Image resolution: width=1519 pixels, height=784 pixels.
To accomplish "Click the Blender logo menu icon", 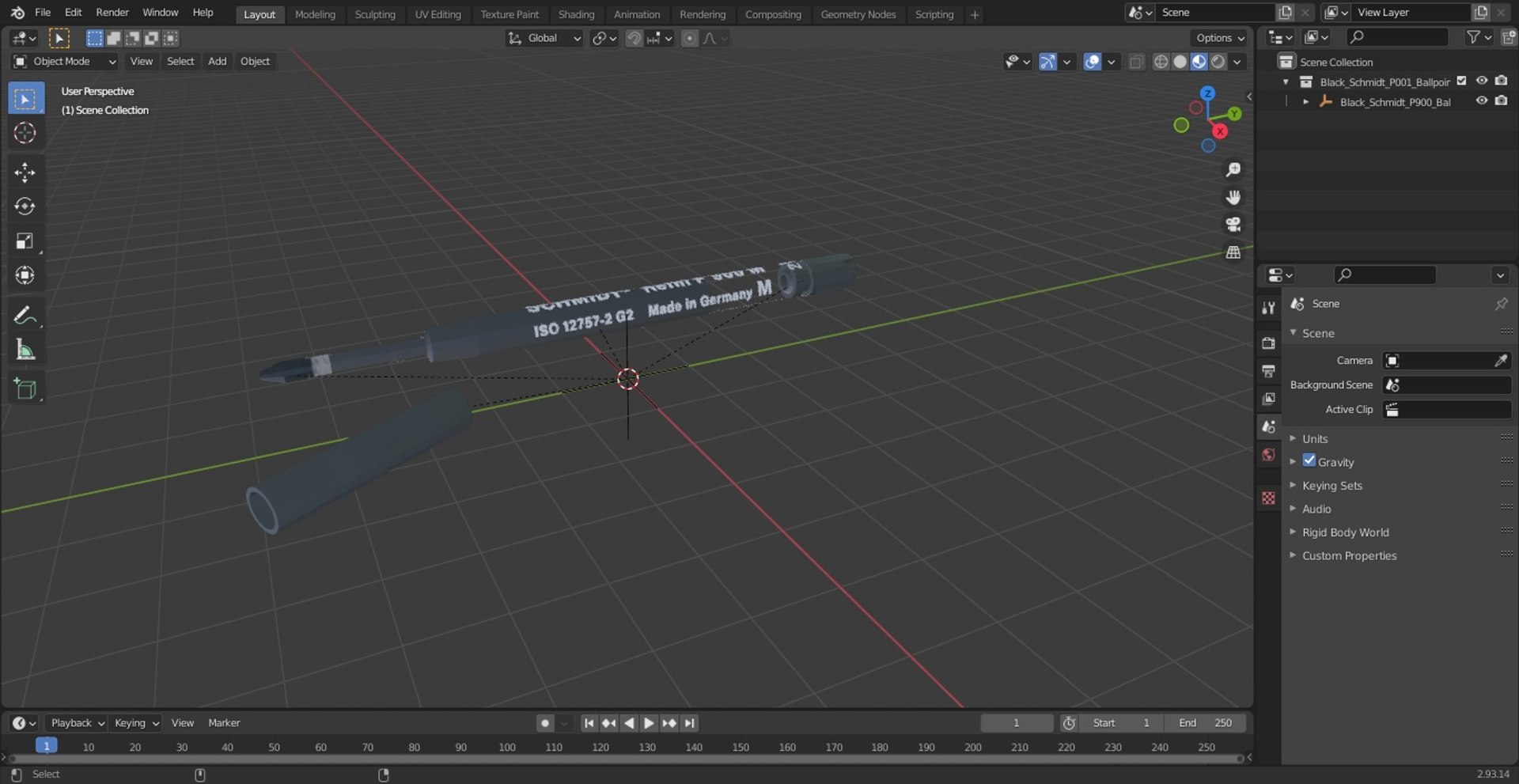I will pyautogui.click(x=17, y=13).
